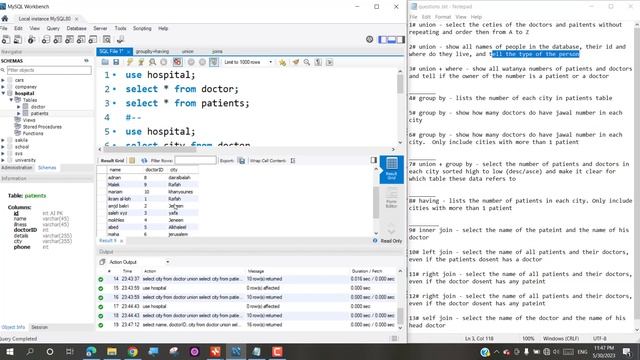
Task: Click the doctorID column header
Action: tap(154, 170)
